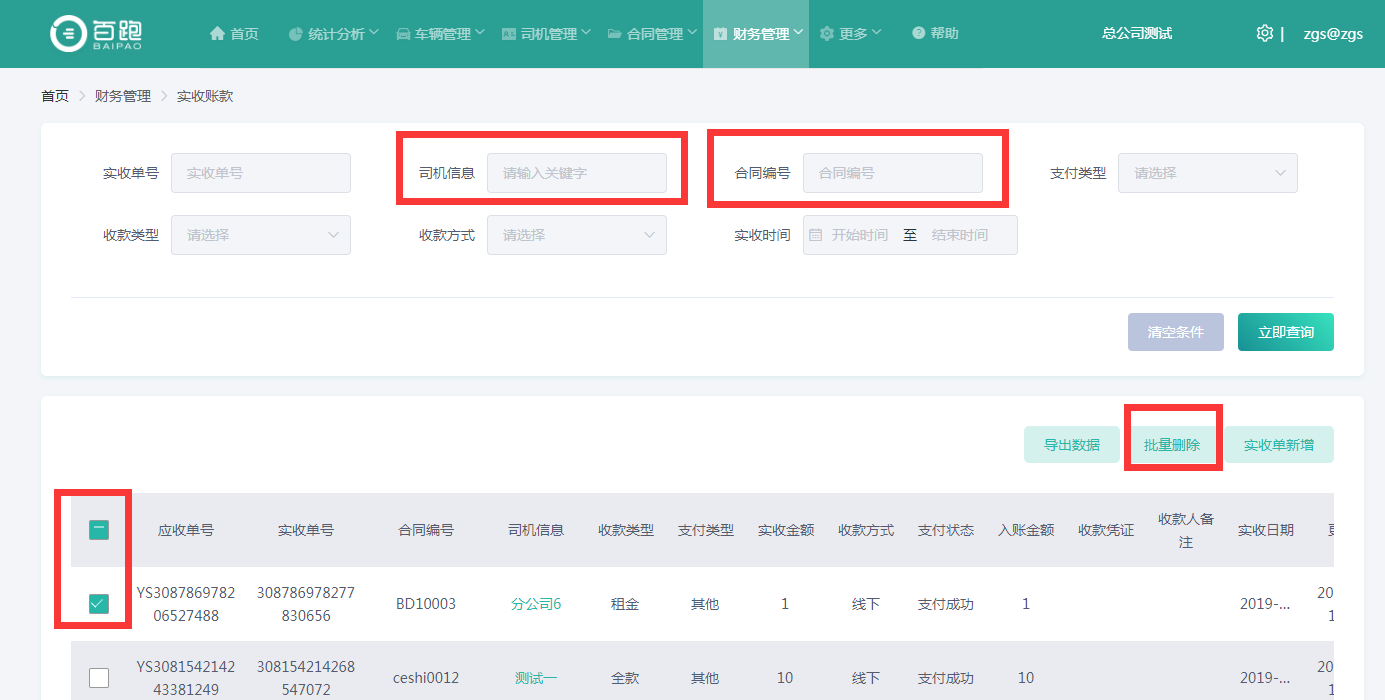1385x700 pixels.
Task: Open the 支付类型 dropdown
Action: tap(1207, 173)
